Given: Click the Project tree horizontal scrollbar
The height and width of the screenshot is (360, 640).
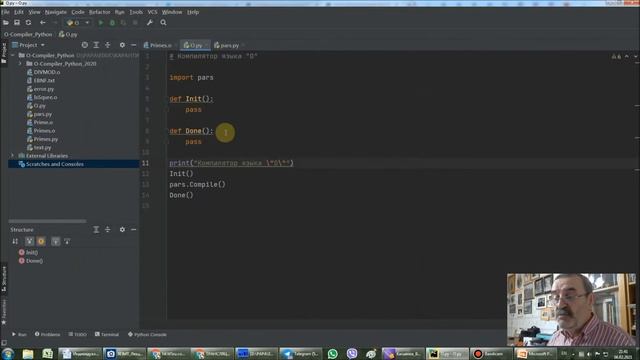Looking at the screenshot, I should pos(47,221).
